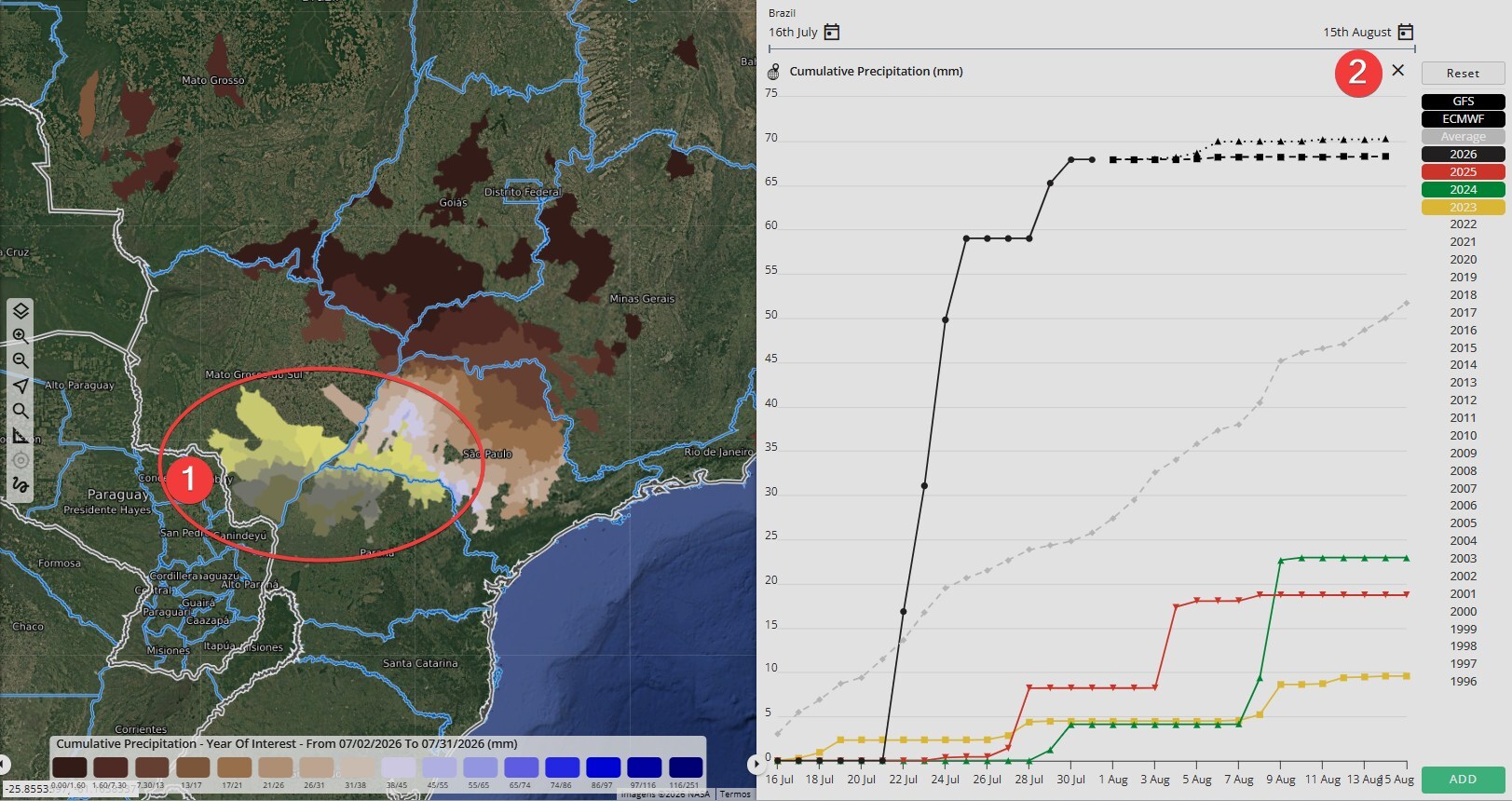
Task: Toggle the Average series off
Action: pyautogui.click(x=1463, y=137)
